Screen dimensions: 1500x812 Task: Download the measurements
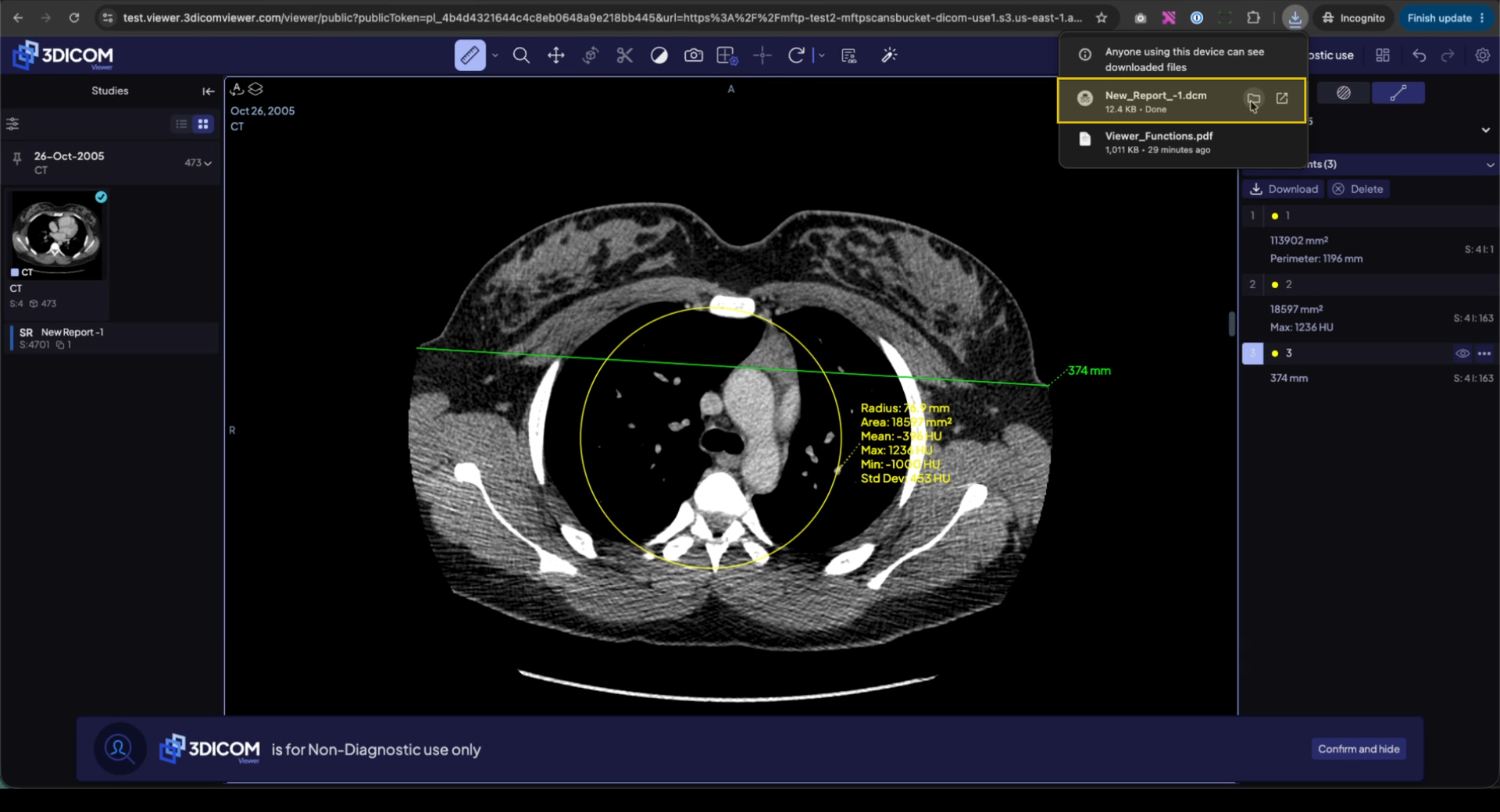pos(1284,189)
